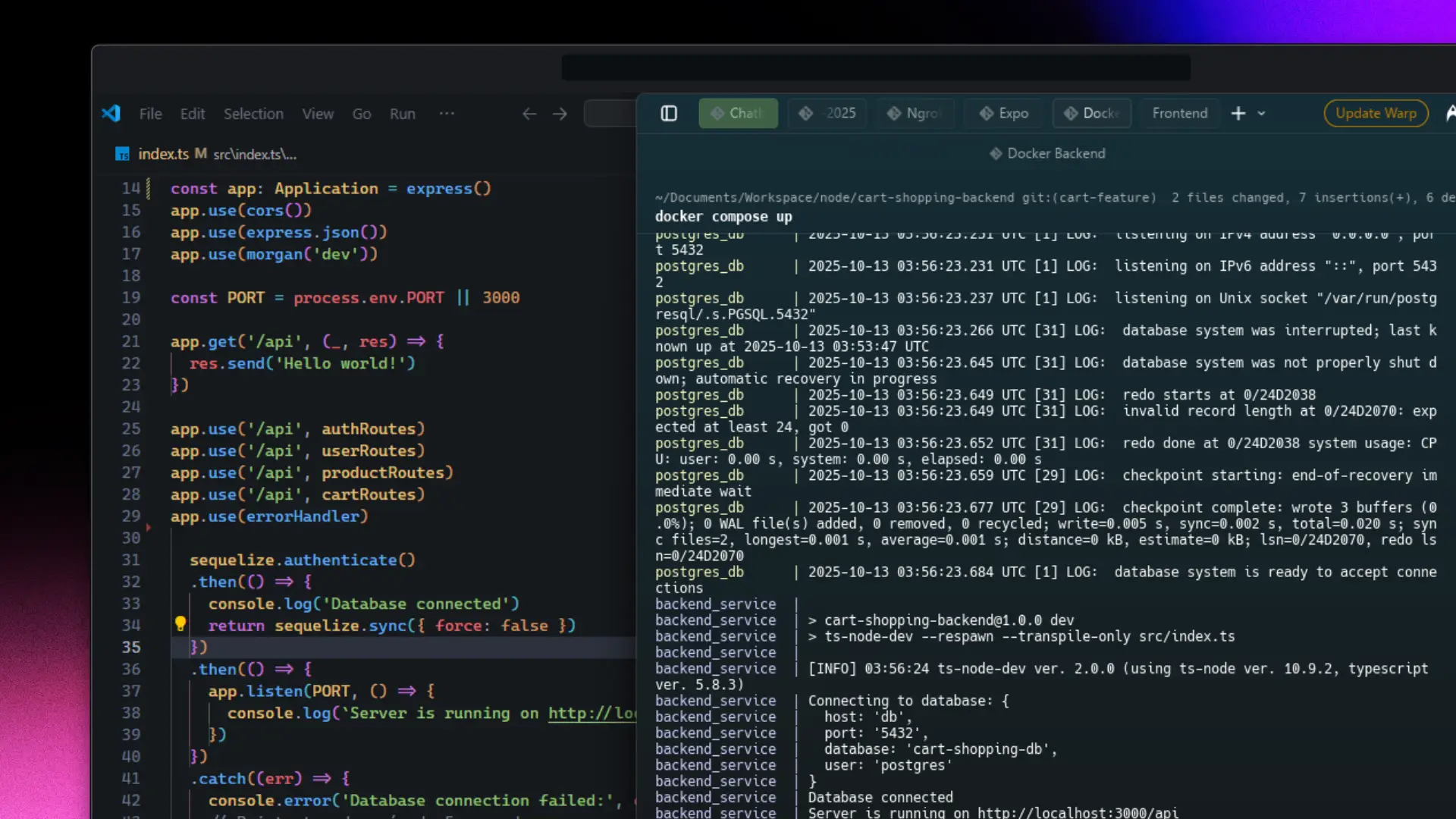
Task: Go back with the left arrow
Action: click(x=529, y=114)
